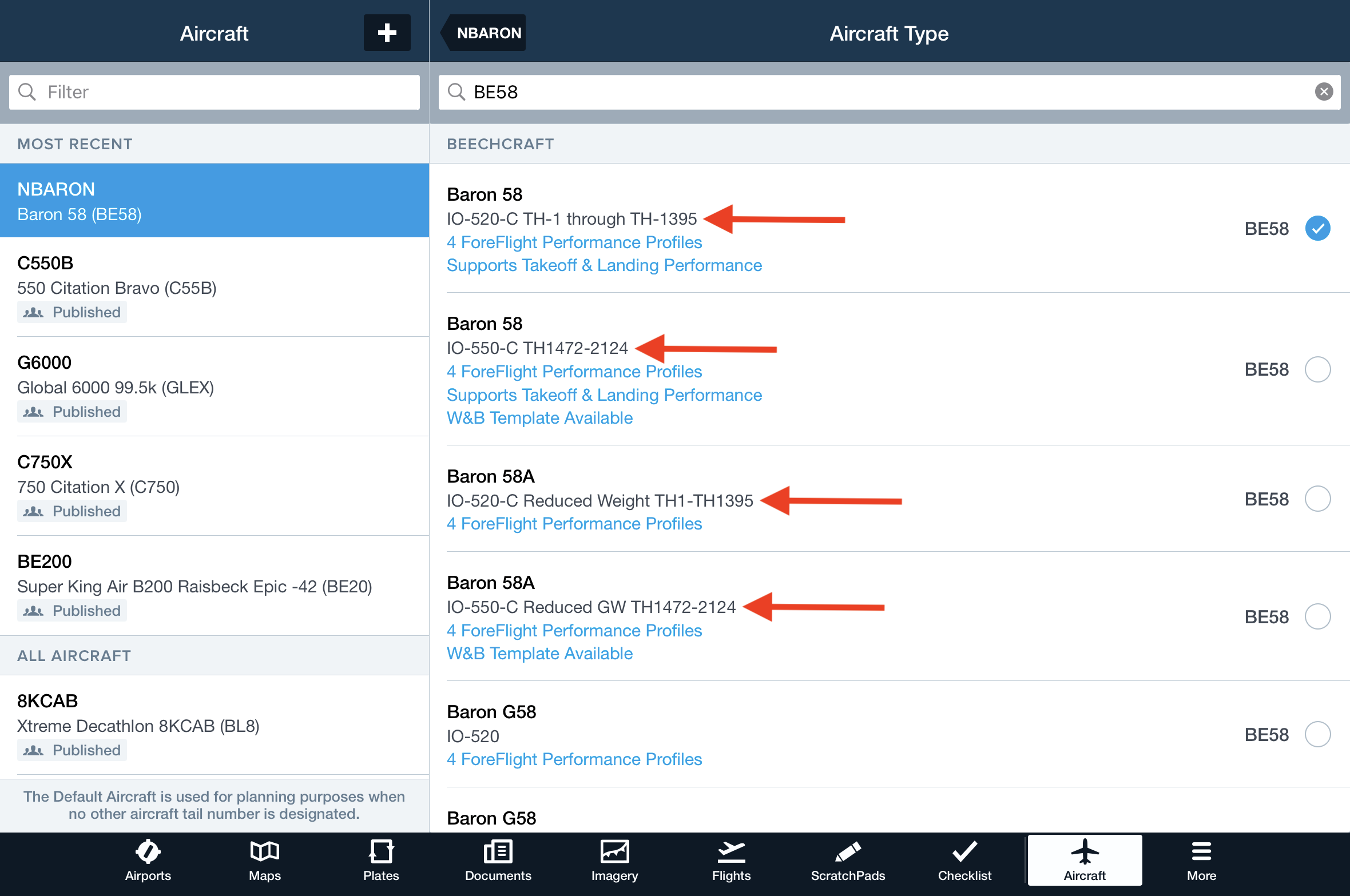Image resolution: width=1350 pixels, height=896 pixels.
Task: Select Baron G58 IO-520 radio button
Action: coord(1317,734)
